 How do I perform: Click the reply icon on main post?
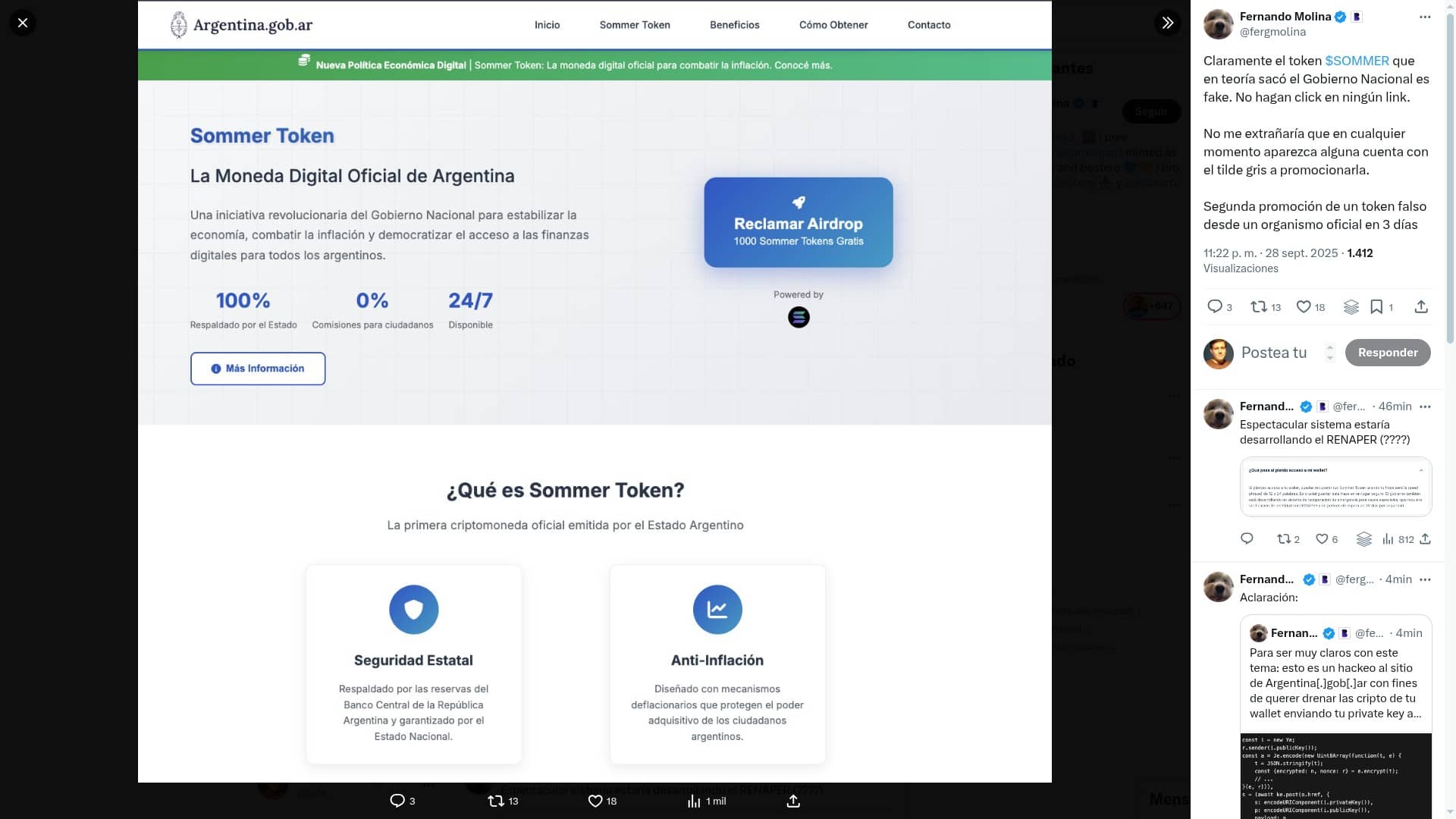[x=1215, y=306]
